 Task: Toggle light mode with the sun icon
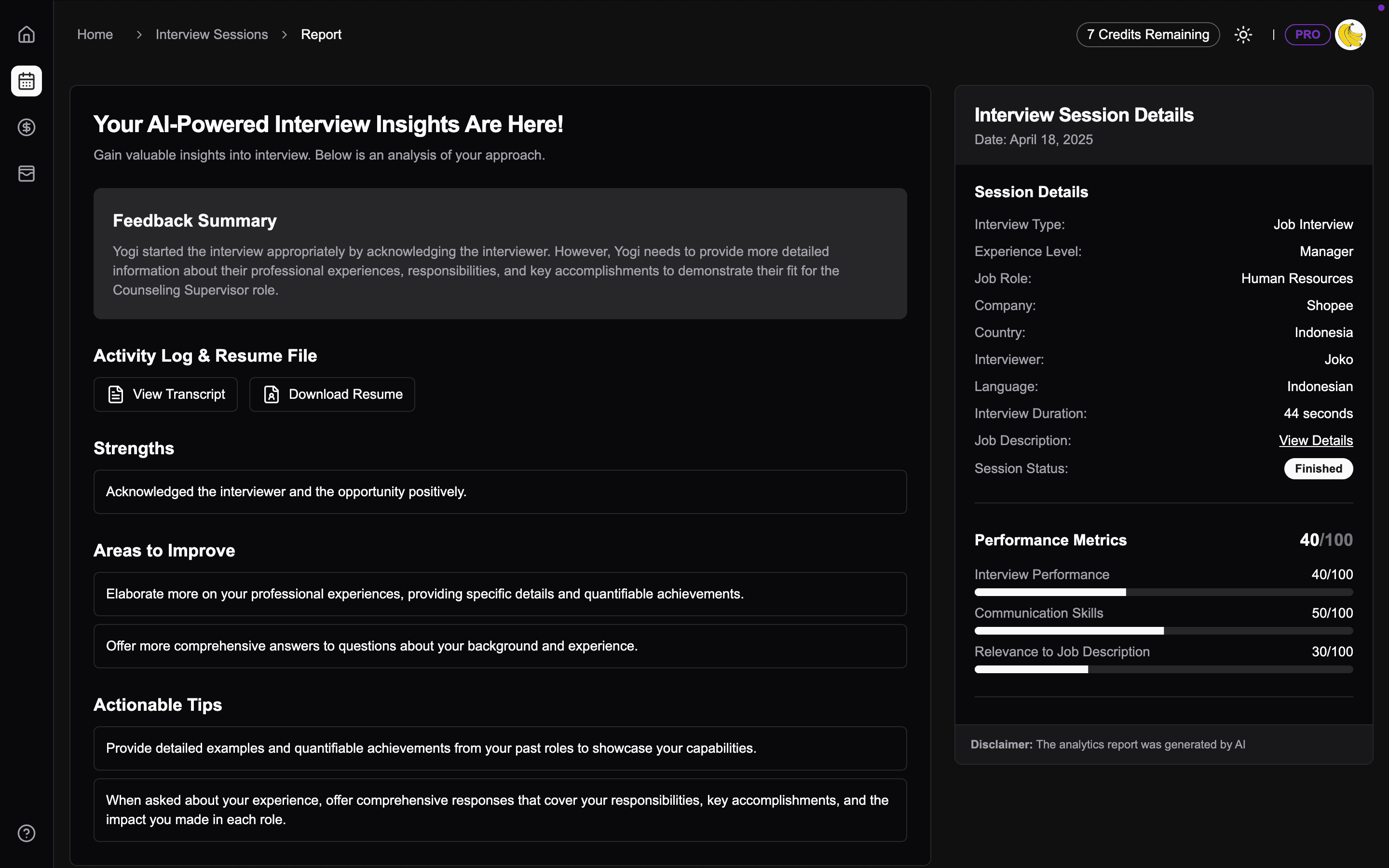(1243, 34)
